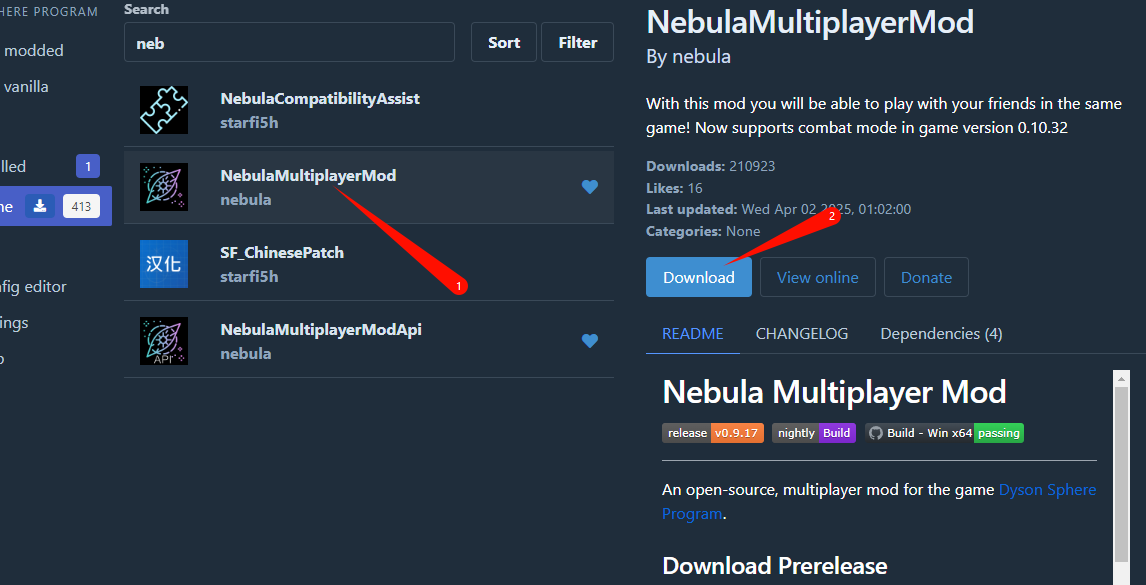Click the README scrollbar thumb
This screenshot has height=585, width=1146.
1121,473
